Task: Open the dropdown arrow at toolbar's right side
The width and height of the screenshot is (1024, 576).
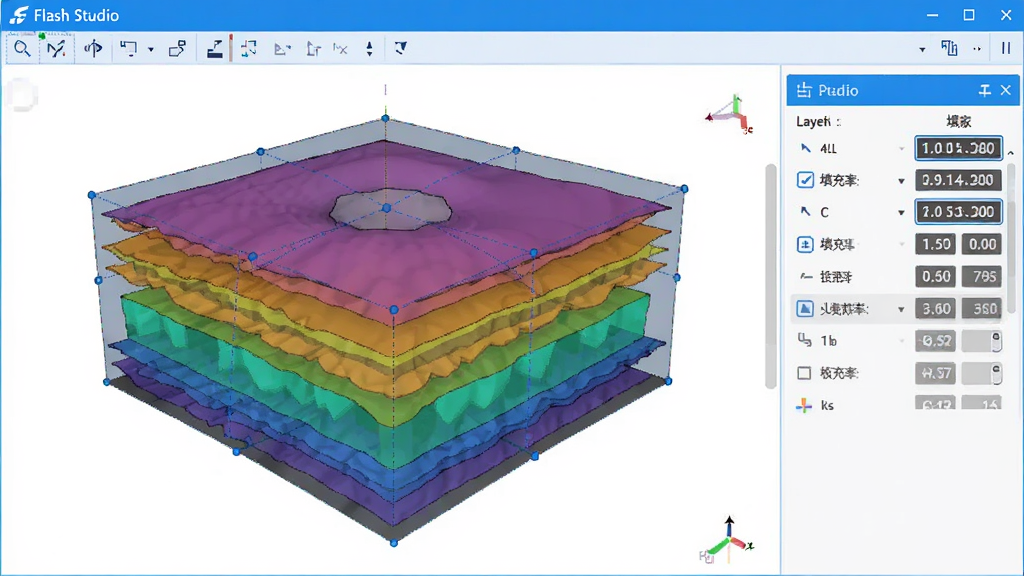Action: 922,49
